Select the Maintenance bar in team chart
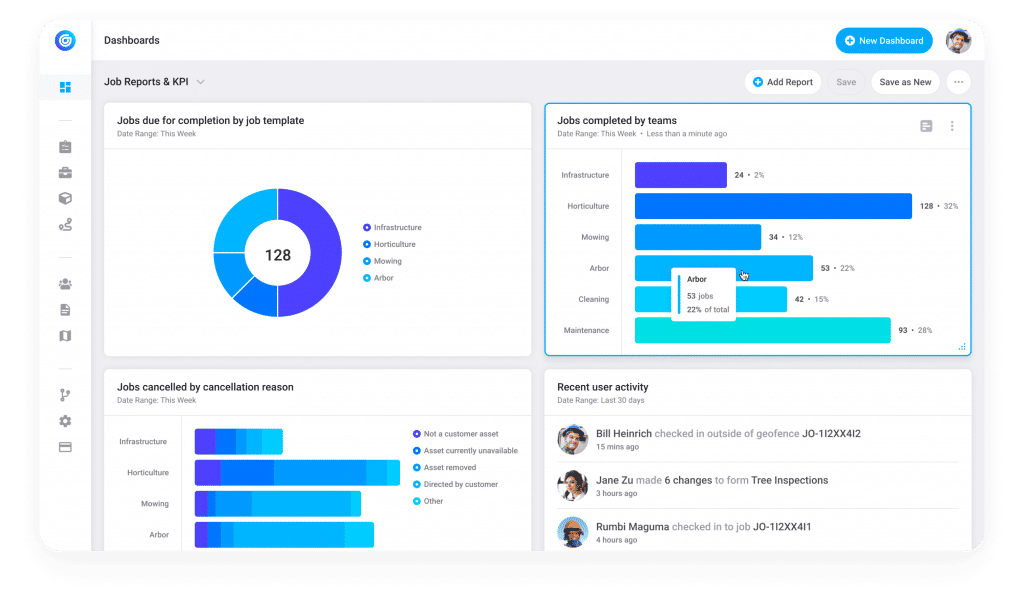Image resolution: width=1024 pixels, height=610 pixels. (761, 330)
